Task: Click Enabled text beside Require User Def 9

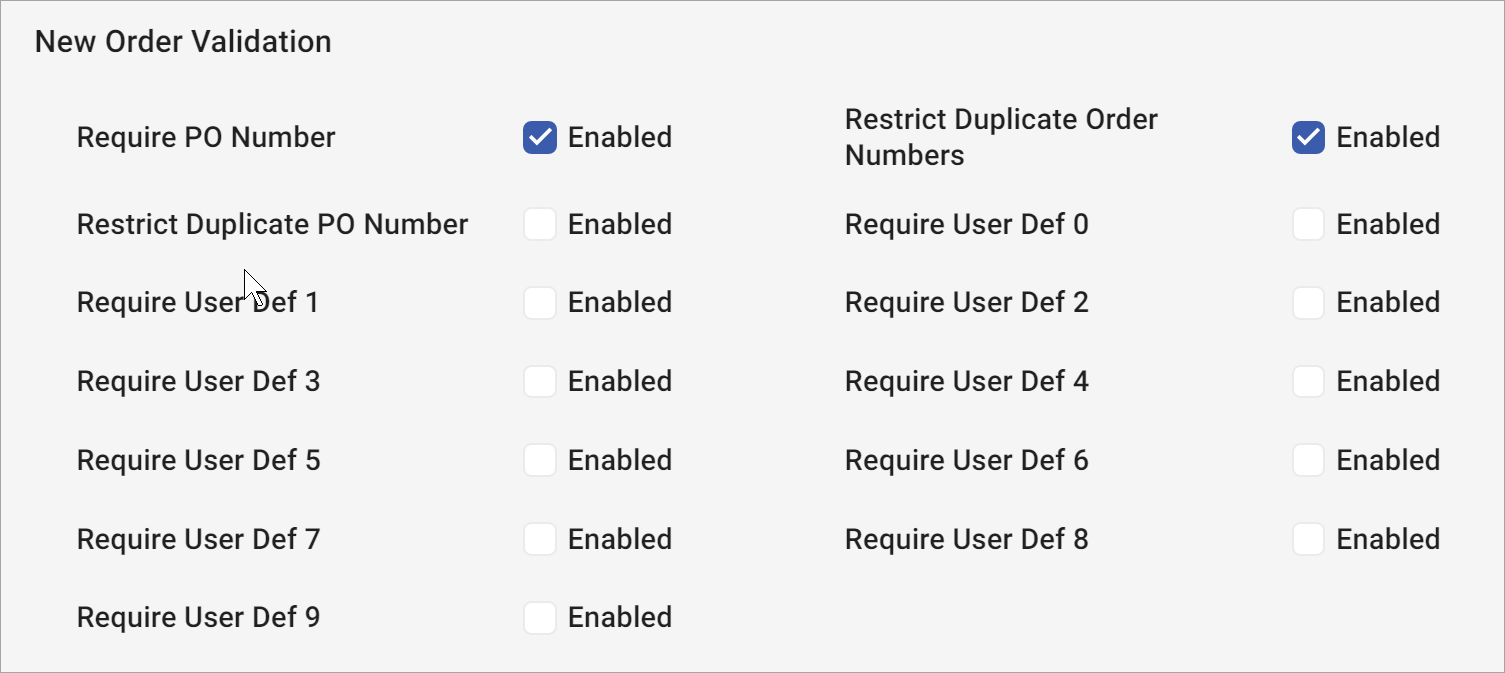Action: point(619,618)
